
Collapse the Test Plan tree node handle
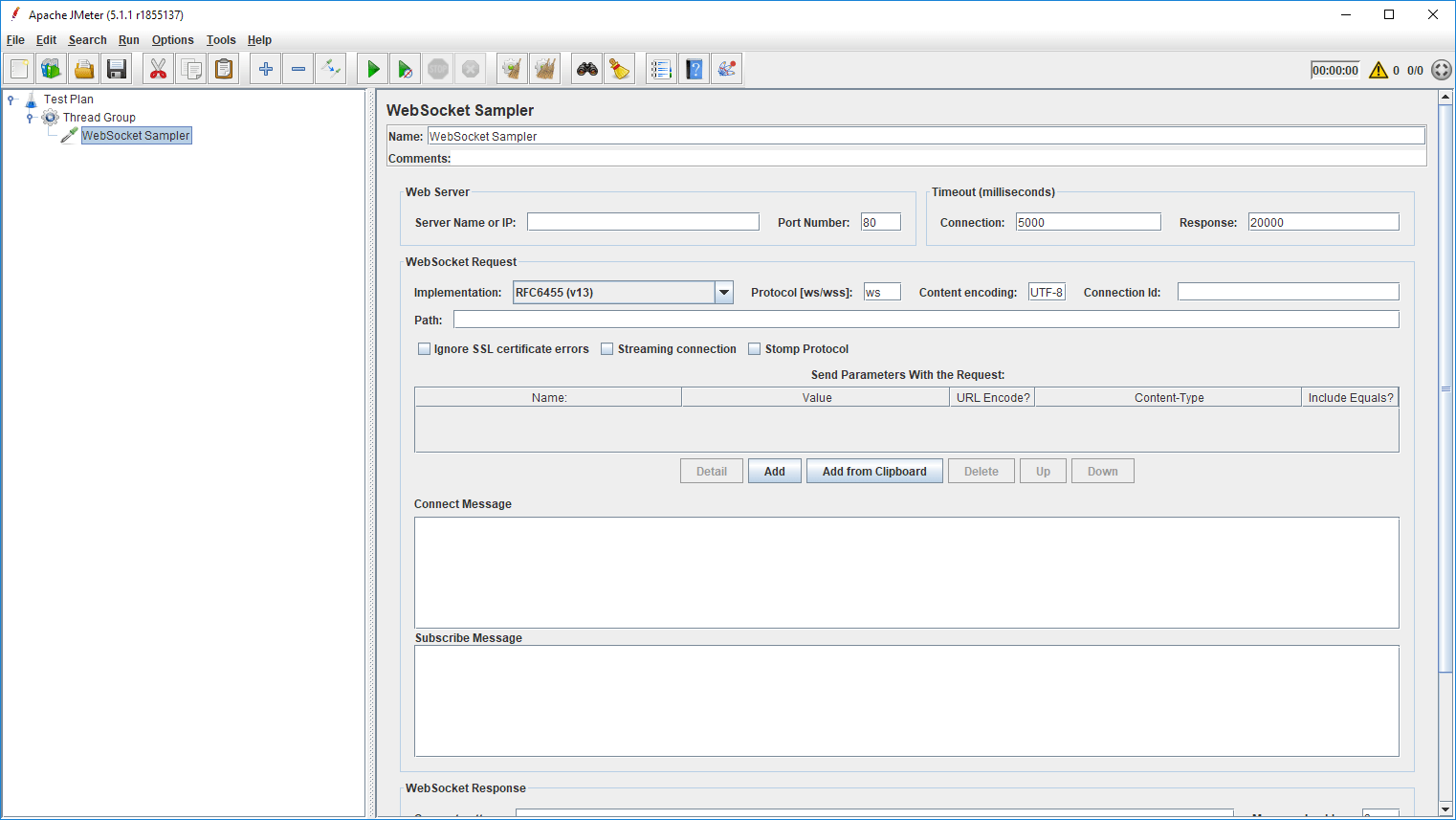[x=11, y=100]
